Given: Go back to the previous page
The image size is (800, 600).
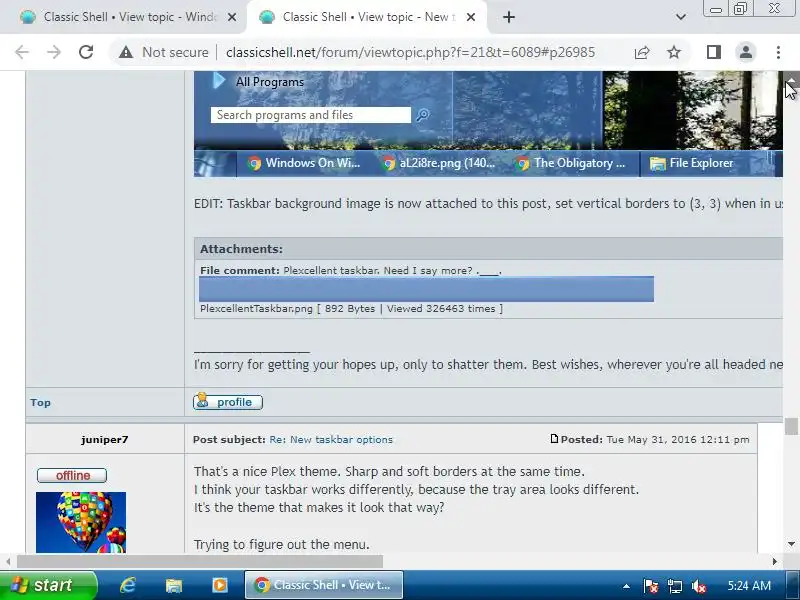Looking at the screenshot, I should point(22,52).
